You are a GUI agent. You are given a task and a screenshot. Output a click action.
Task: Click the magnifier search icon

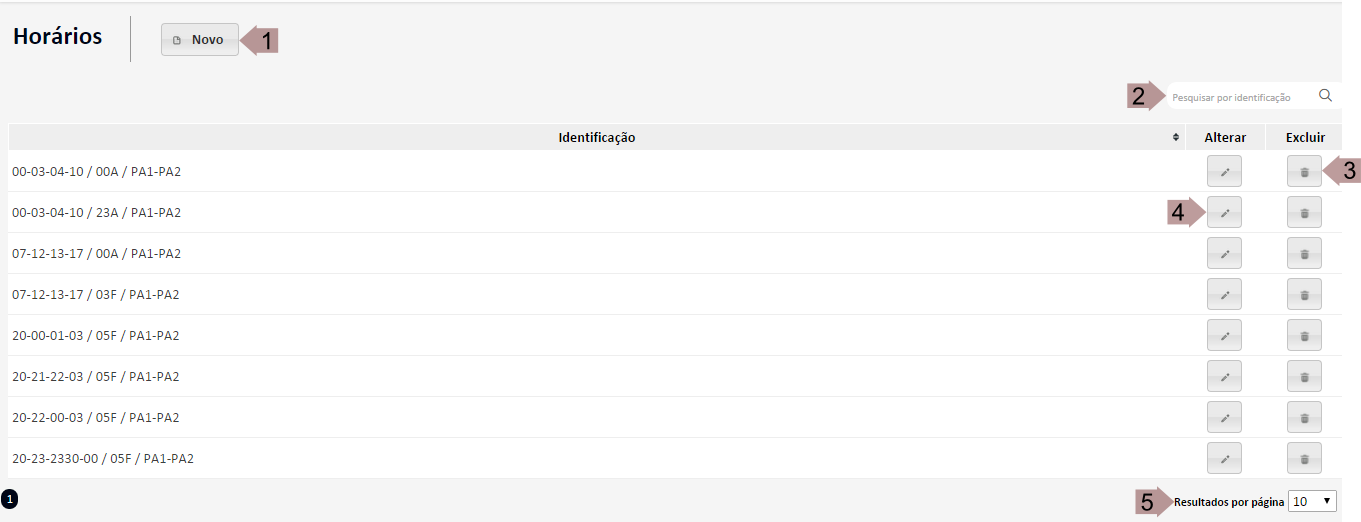[x=1325, y=96]
